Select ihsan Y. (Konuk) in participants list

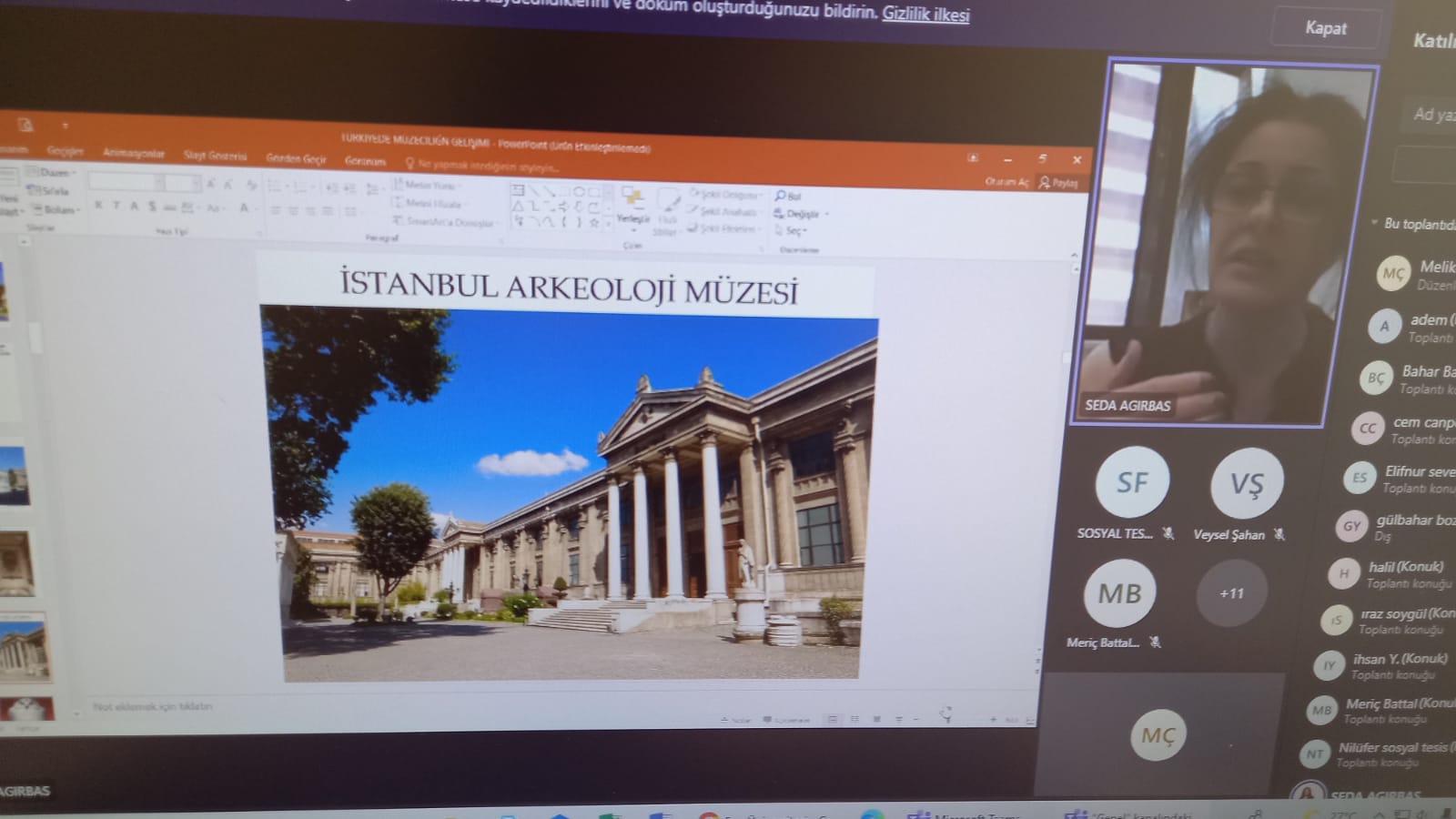(x=1383, y=666)
